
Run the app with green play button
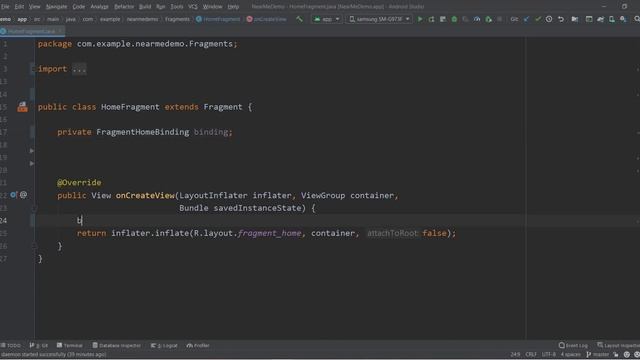[x=420, y=19]
